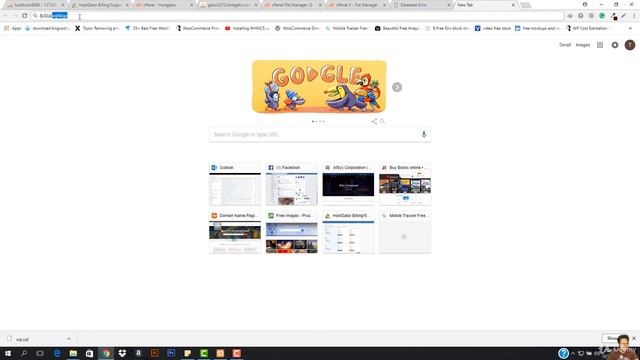Reload the page with the refresh icon
The width and height of the screenshot is (640, 360).
click(x=24, y=16)
